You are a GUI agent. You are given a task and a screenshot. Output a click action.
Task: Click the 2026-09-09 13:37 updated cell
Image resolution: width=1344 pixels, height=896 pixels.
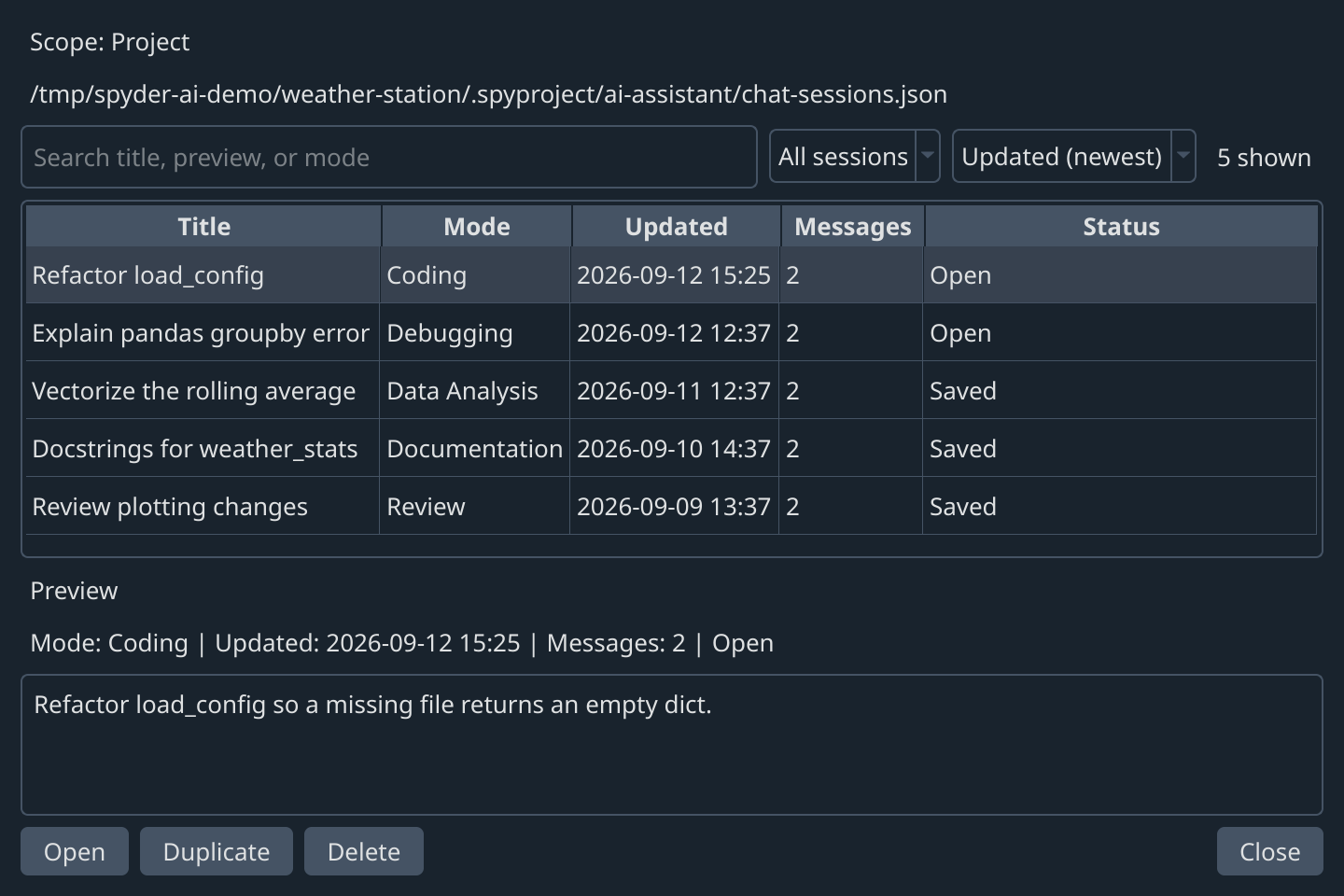tap(675, 507)
